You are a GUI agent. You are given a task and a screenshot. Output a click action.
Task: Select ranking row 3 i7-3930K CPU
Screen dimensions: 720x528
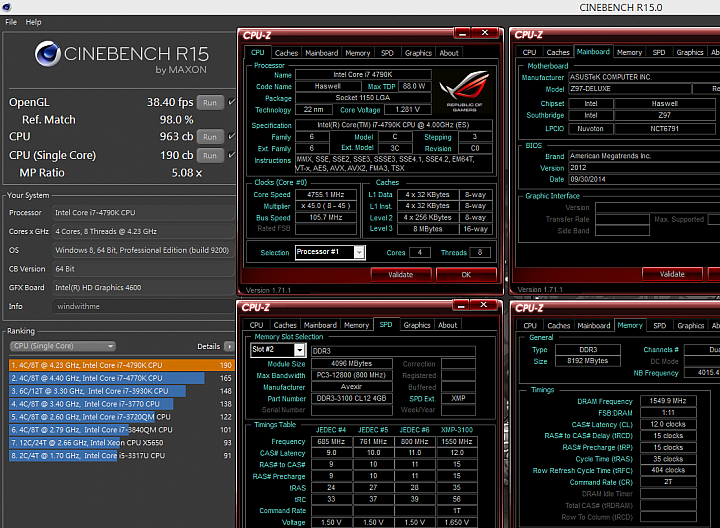pos(122,391)
